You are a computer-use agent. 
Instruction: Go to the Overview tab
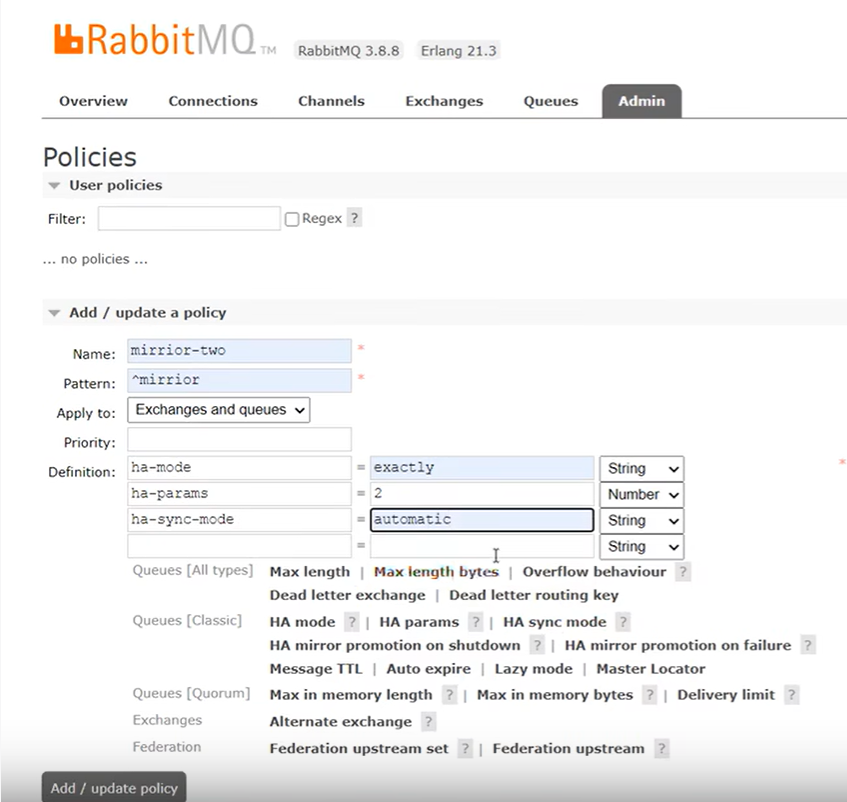tap(93, 101)
